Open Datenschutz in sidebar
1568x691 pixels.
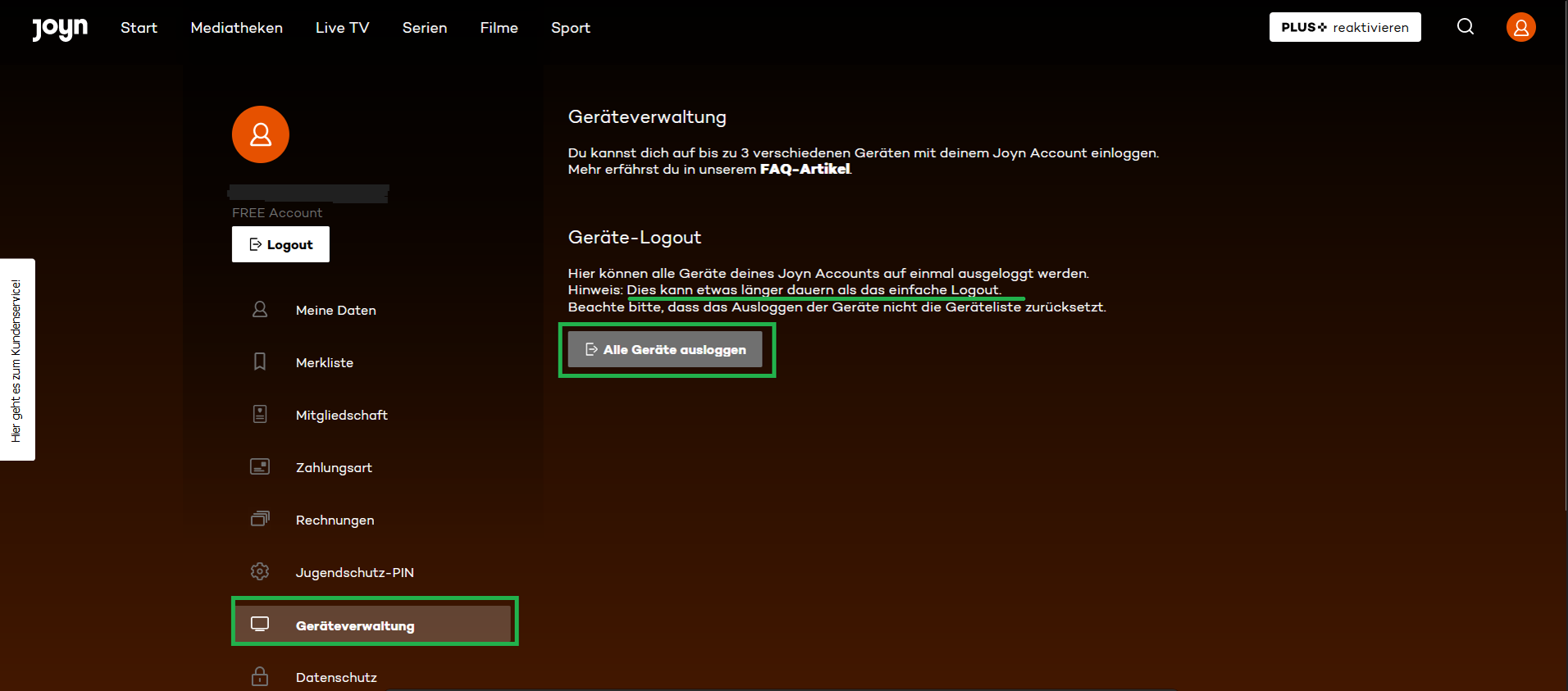tap(336, 677)
